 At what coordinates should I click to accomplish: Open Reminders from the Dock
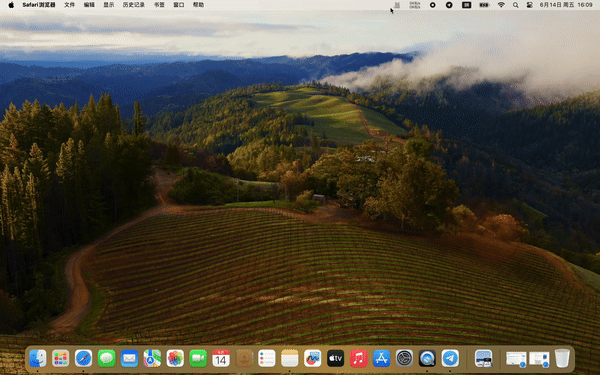pos(267,359)
